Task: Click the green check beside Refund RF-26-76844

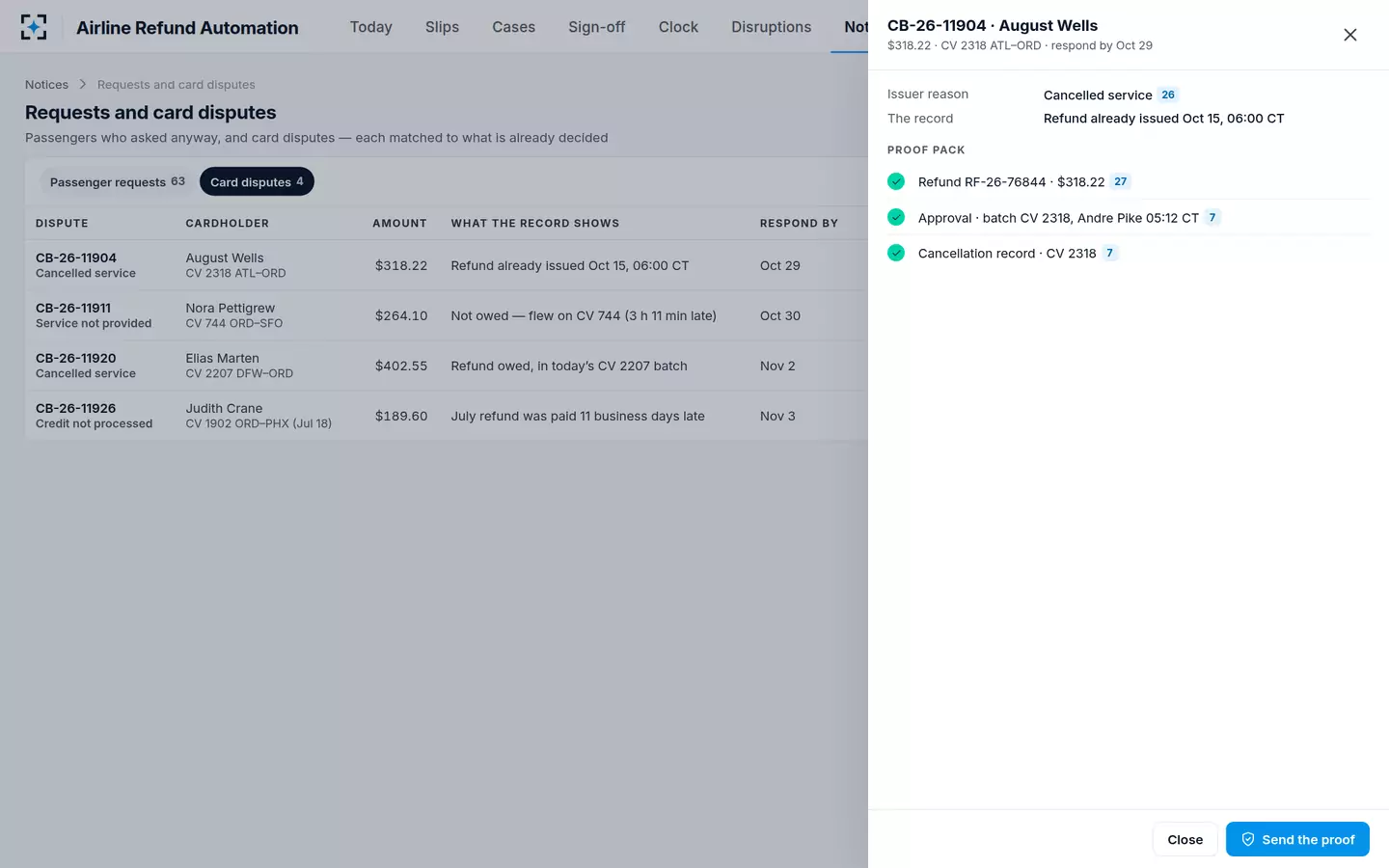Action: pyautogui.click(x=896, y=181)
